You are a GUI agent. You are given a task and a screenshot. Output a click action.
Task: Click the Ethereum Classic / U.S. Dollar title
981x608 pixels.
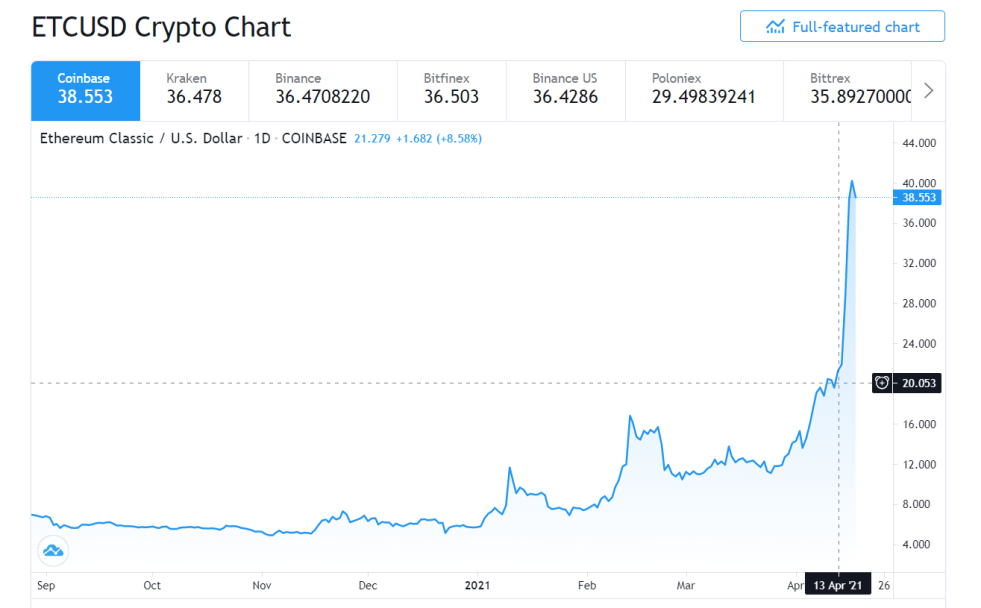[x=141, y=138]
